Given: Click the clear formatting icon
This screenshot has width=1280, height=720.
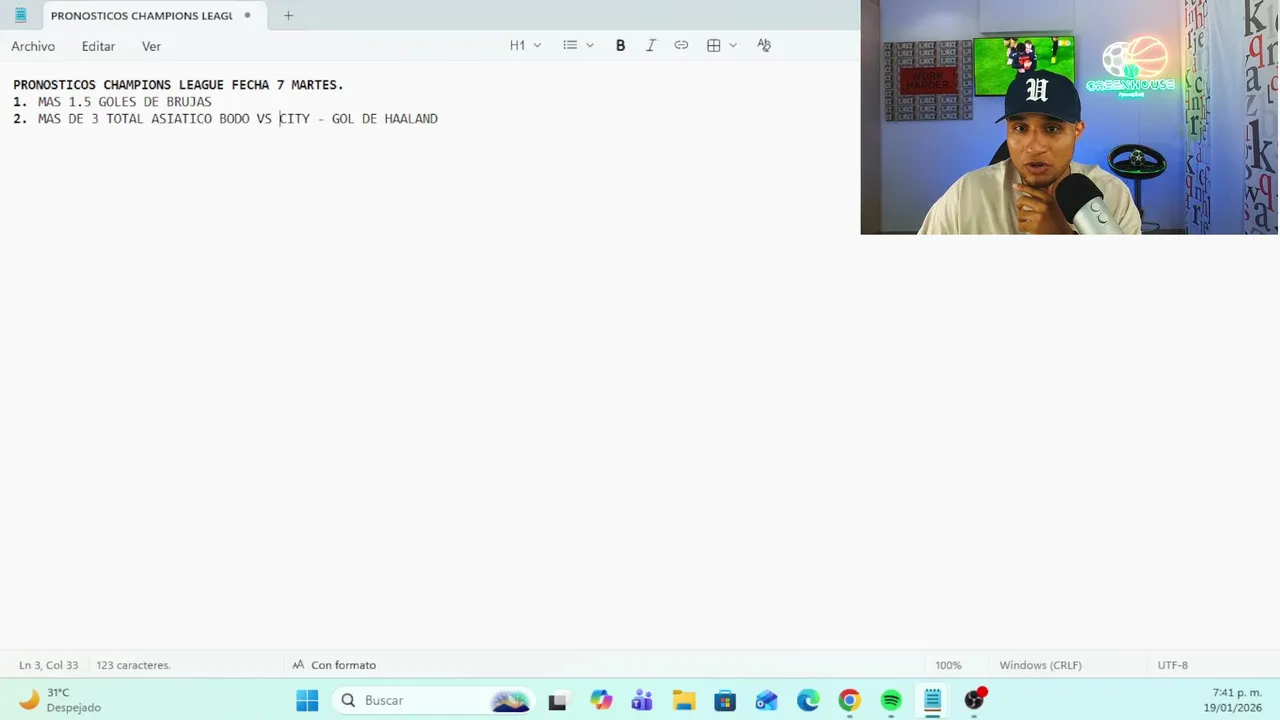Looking at the screenshot, I should (764, 45).
